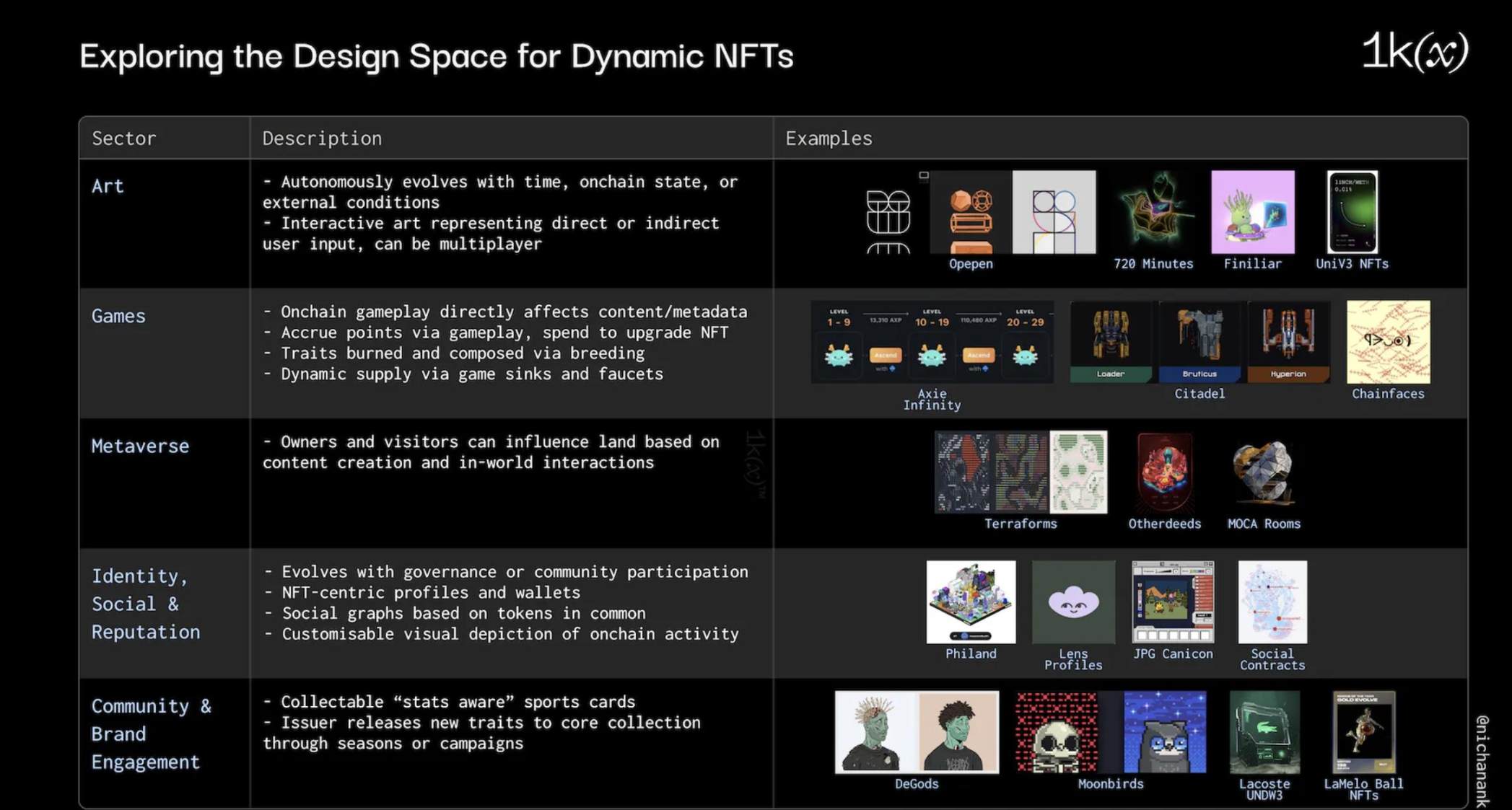This screenshot has width=1512, height=810.
Task: Open the Moonbirds blue owl pixel art
Action: click(1165, 732)
